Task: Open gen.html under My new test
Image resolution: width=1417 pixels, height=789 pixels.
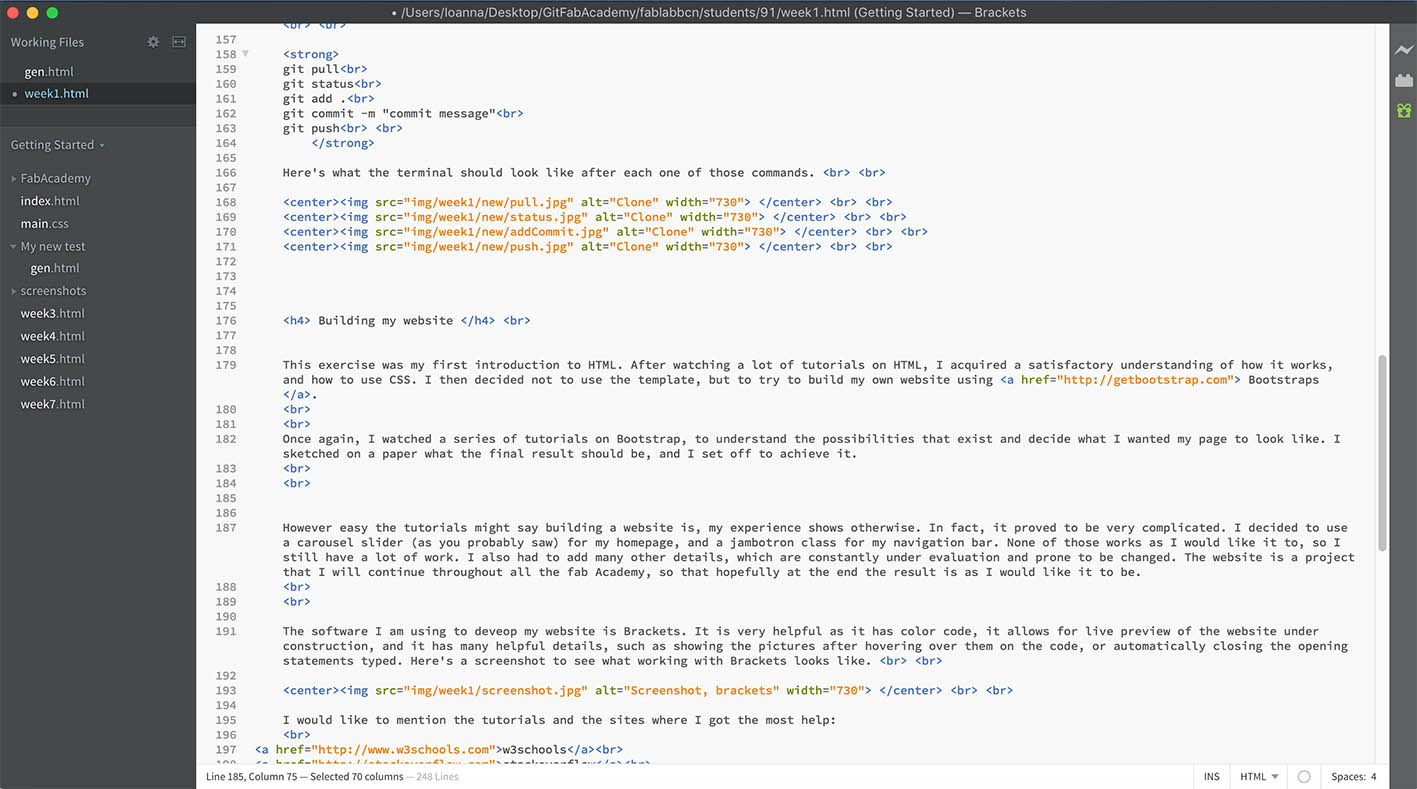Action: click(x=55, y=268)
